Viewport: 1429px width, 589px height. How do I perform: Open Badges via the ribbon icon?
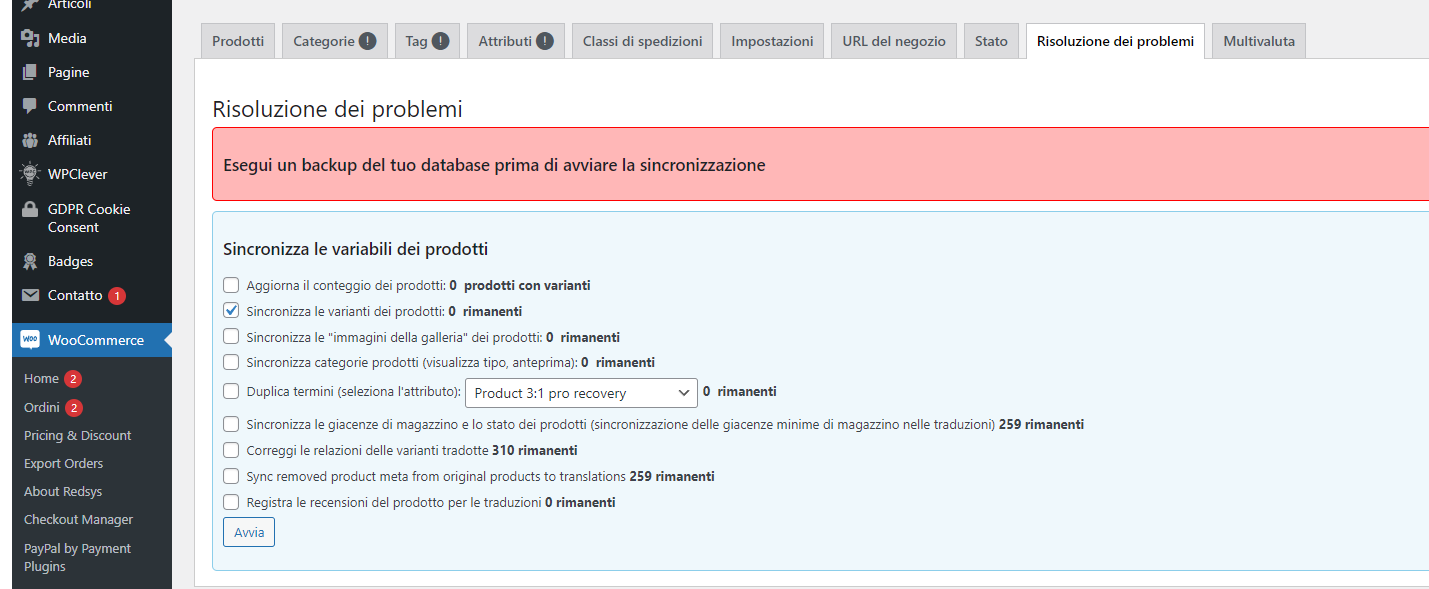(x=30, y=261)
